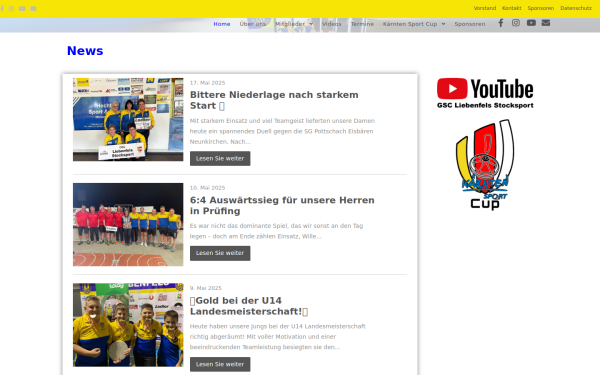600x375 pixels.
Task: Click the date 10. Mai 2025
Action: [x=207, y=188]
